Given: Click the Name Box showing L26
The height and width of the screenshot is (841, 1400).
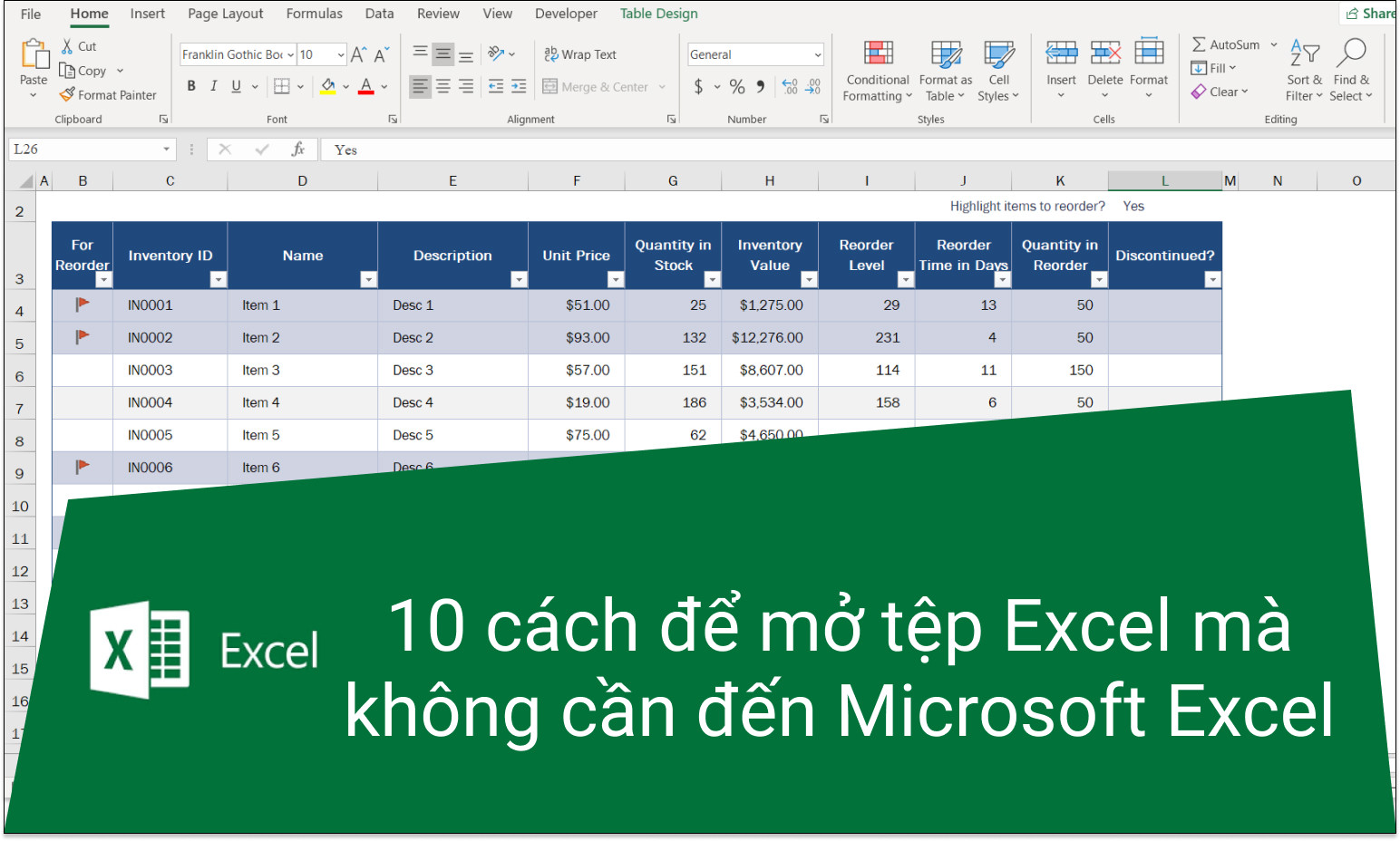Looking at the screenshot, I should pos(86,149).
